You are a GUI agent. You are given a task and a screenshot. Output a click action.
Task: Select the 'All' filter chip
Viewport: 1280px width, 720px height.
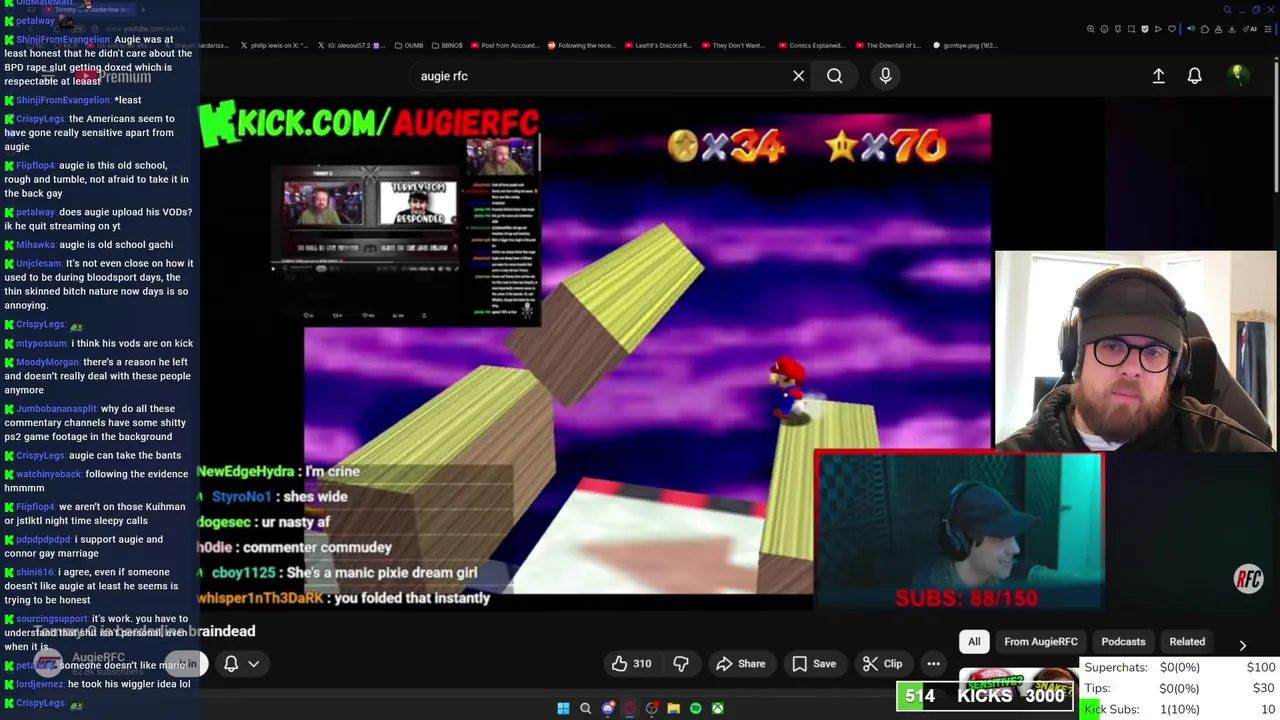pos(974,642)
